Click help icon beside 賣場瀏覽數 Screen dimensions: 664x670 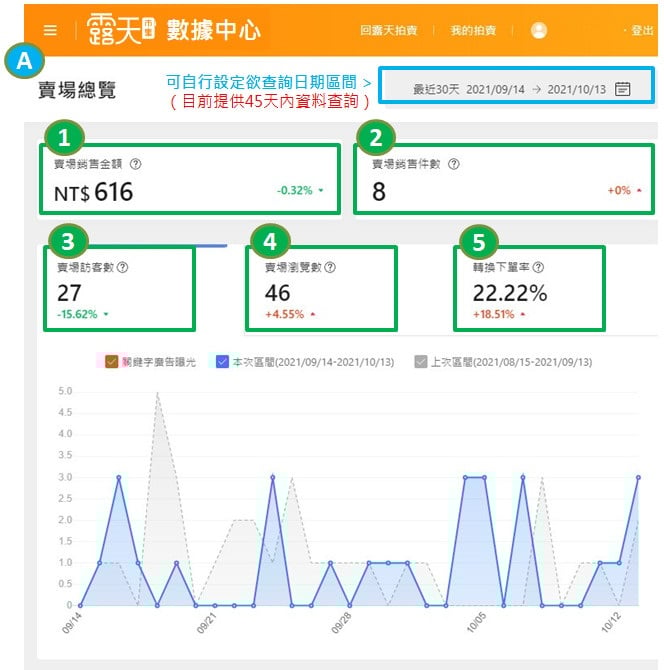[330, 267]
